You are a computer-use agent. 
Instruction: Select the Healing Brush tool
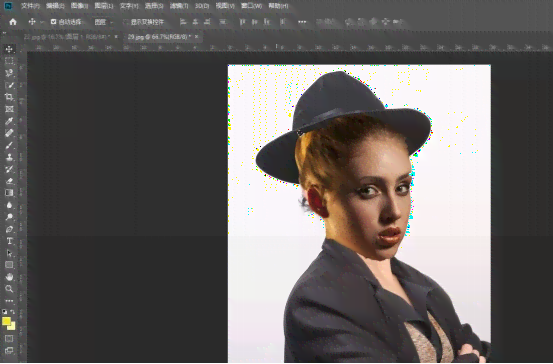(x=9, y=133)
